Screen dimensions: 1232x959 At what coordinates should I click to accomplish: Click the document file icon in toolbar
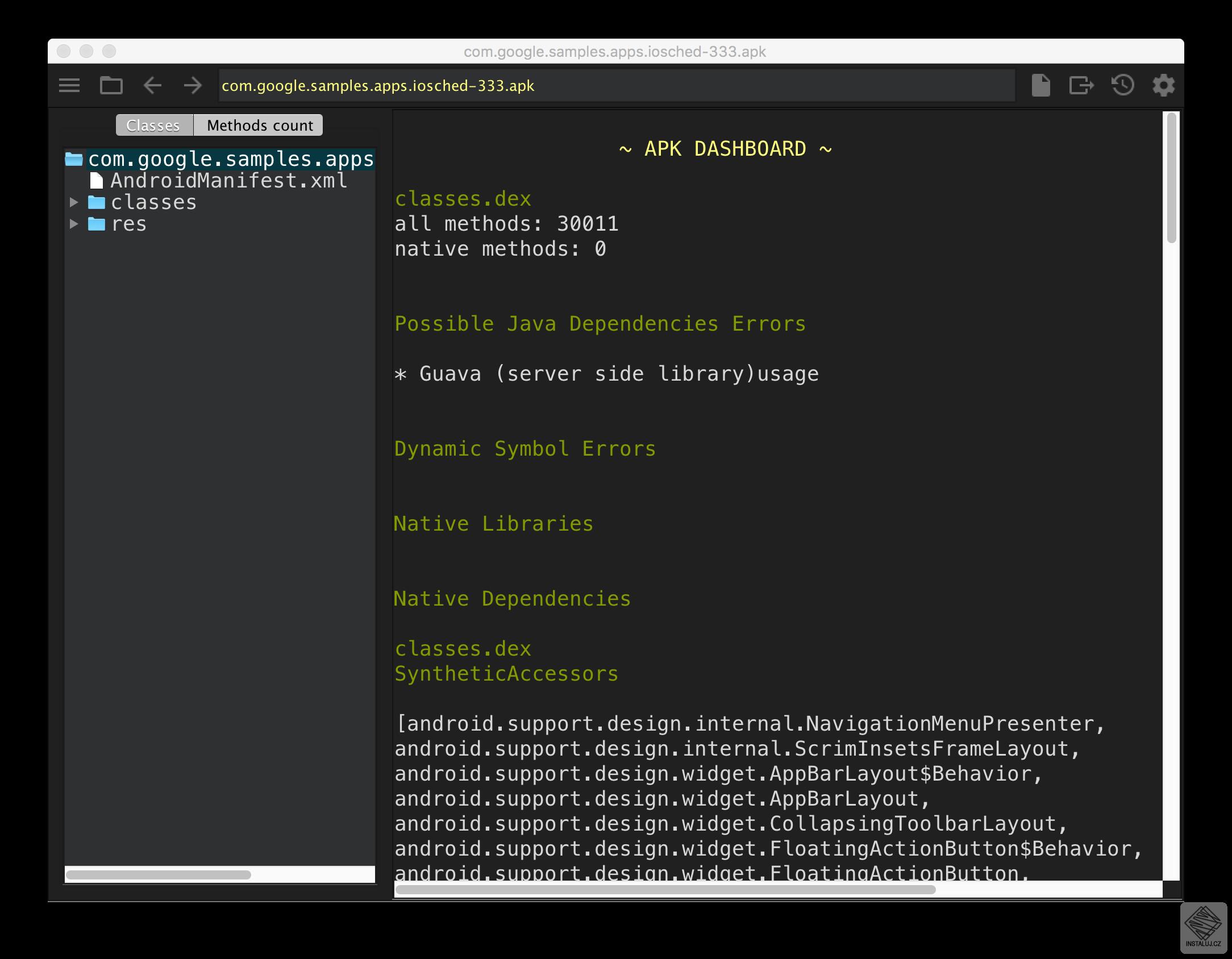click(1040, 86)
